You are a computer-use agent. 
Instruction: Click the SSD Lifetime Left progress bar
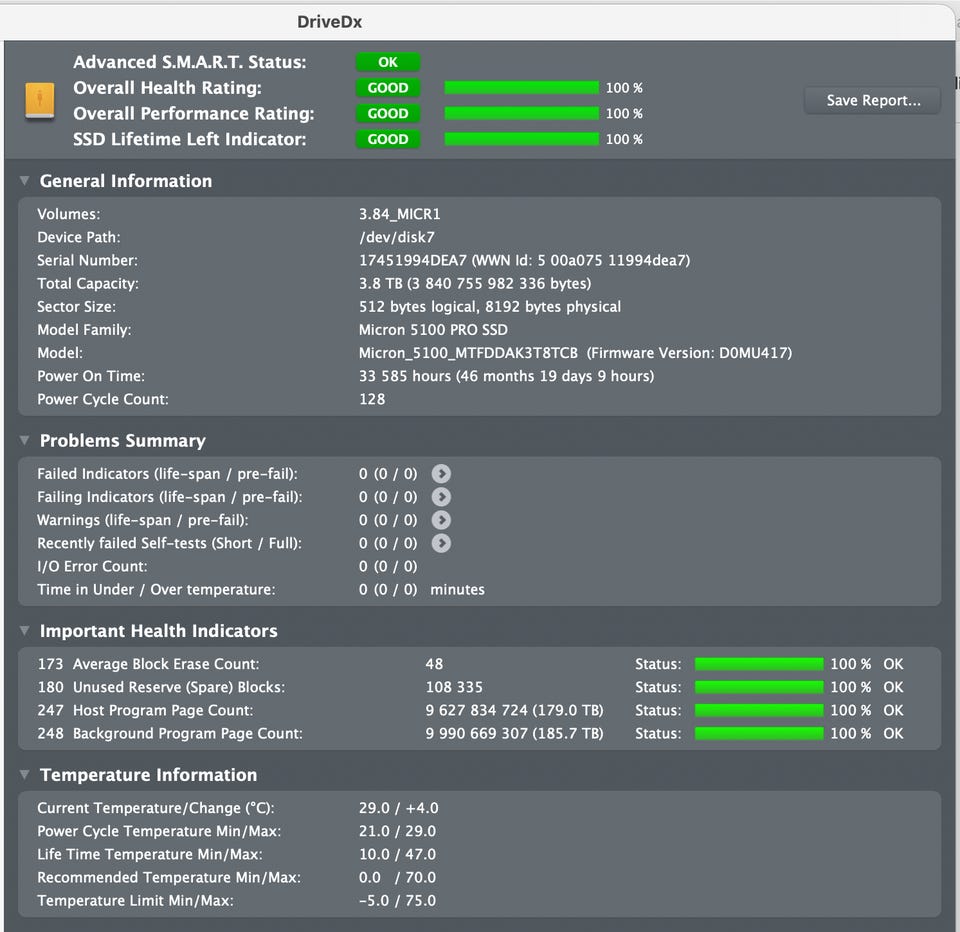pos(522,139)
